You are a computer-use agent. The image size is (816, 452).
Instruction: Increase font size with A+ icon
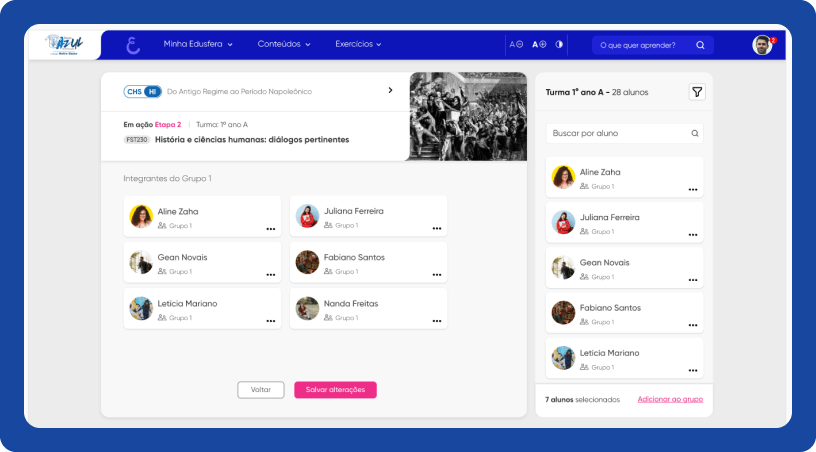[x=539, y=45]
